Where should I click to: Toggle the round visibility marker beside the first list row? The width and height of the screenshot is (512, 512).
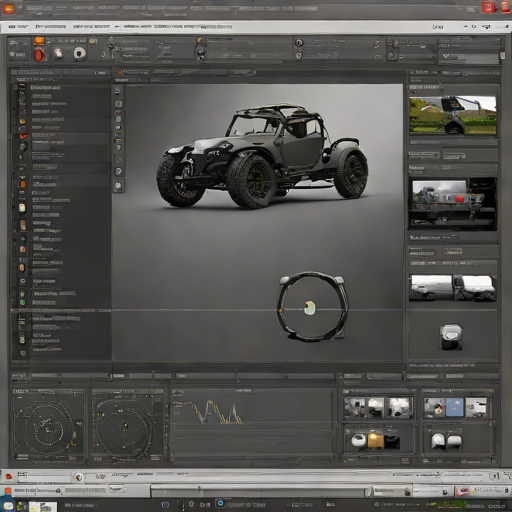point(15,87)
